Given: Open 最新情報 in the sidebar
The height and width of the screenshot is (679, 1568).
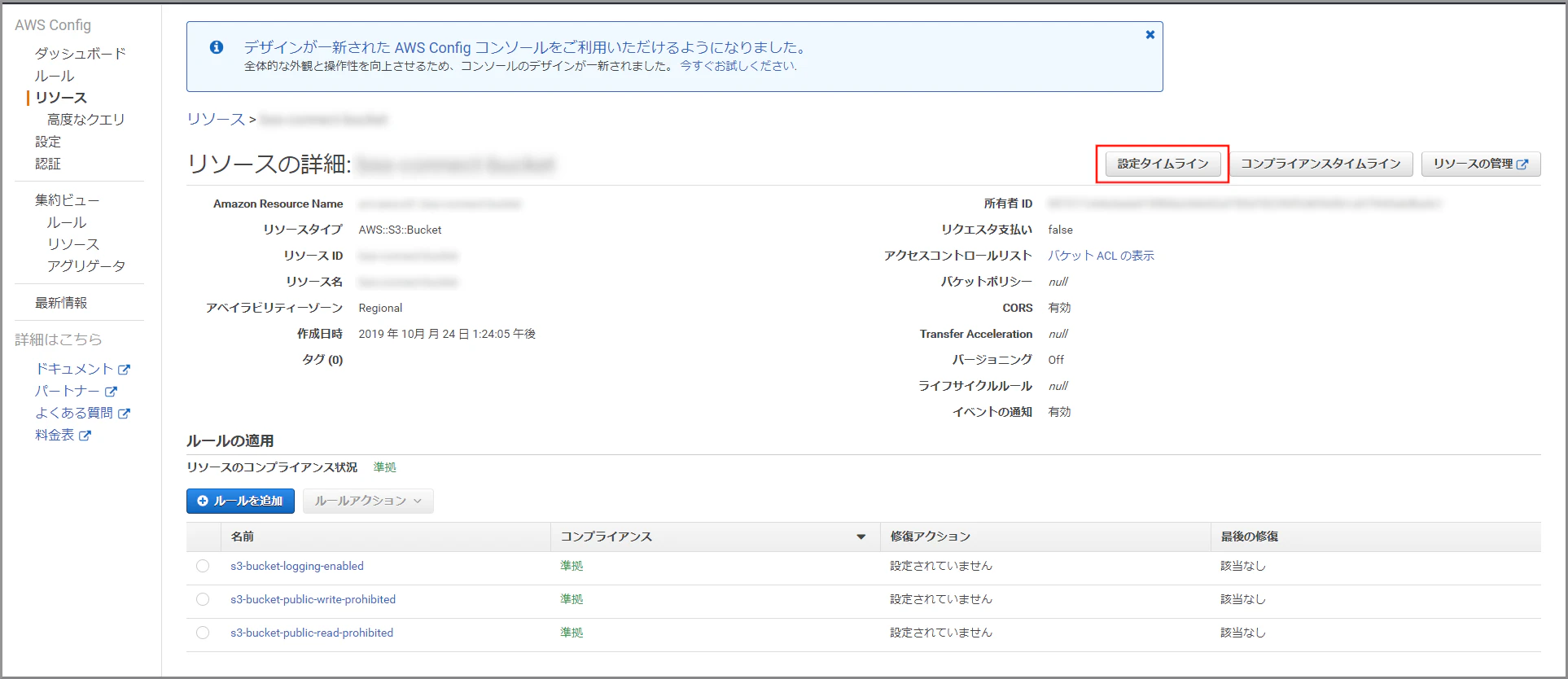Looking at the screenshot, I should point(61,303).
